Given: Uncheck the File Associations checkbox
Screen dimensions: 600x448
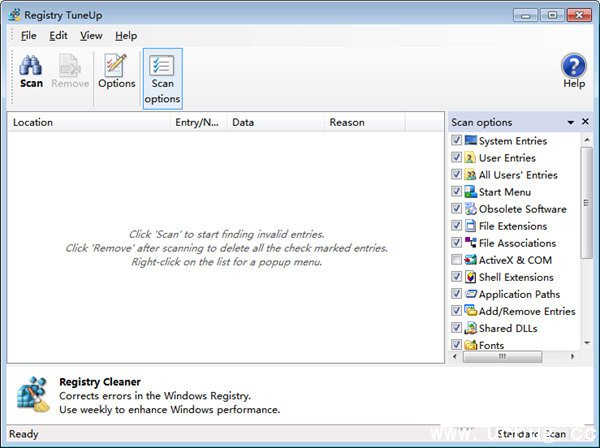Looking at the screenshot, I should click(456, 242).
